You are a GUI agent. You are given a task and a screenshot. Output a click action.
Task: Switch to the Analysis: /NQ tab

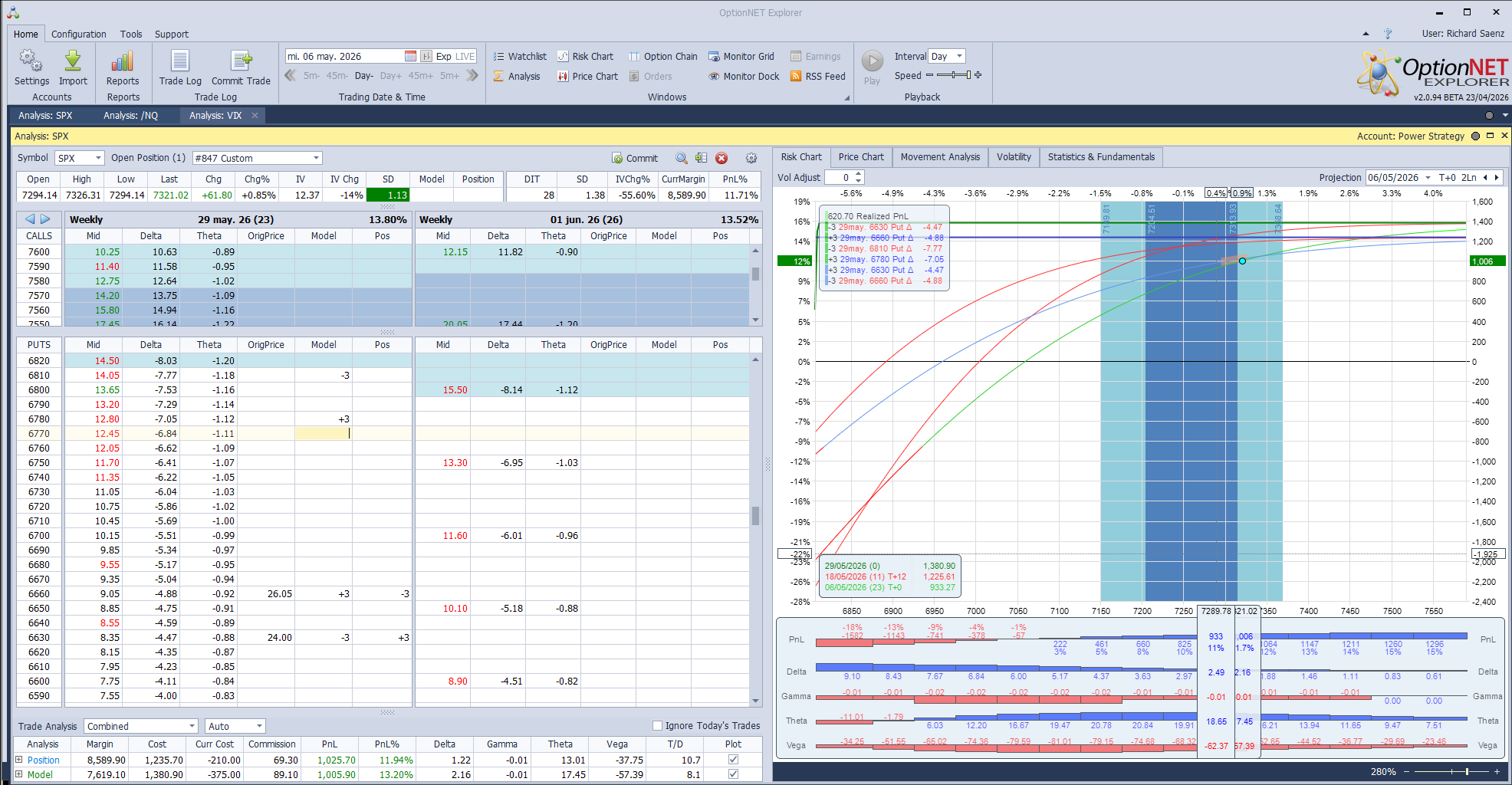pos(131,116)
